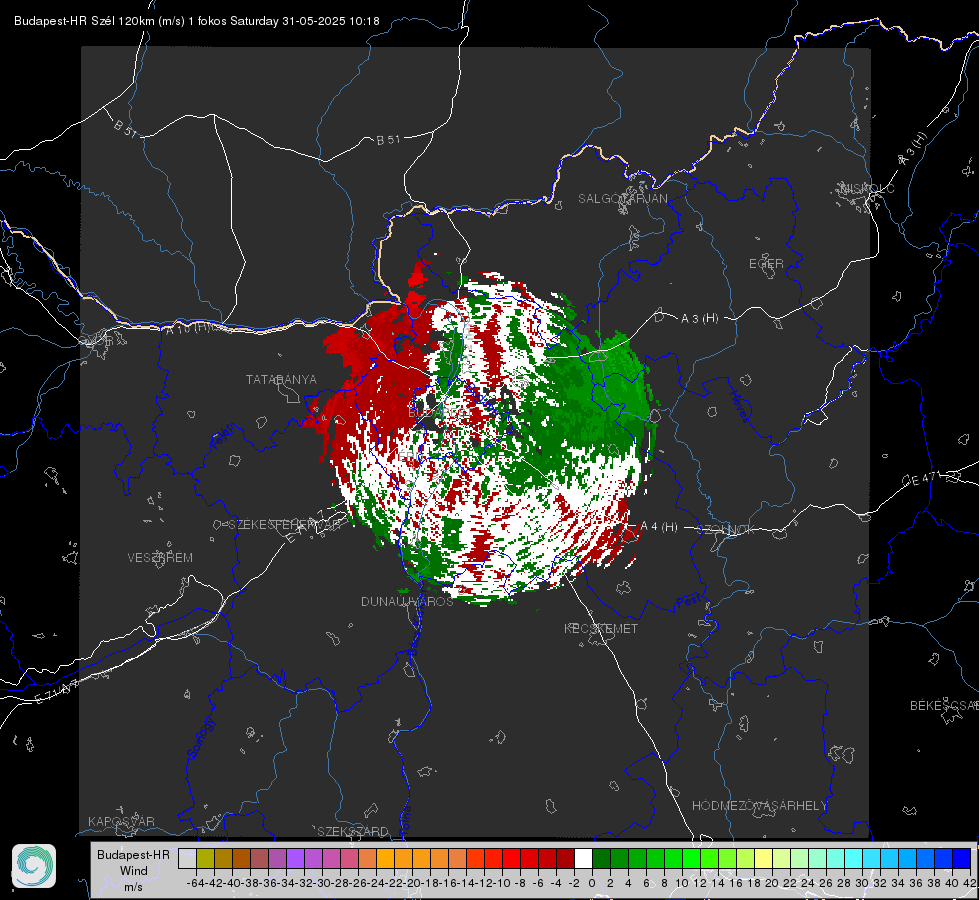Choose the deep blue swatch between 40 and 42

[962, 859]
